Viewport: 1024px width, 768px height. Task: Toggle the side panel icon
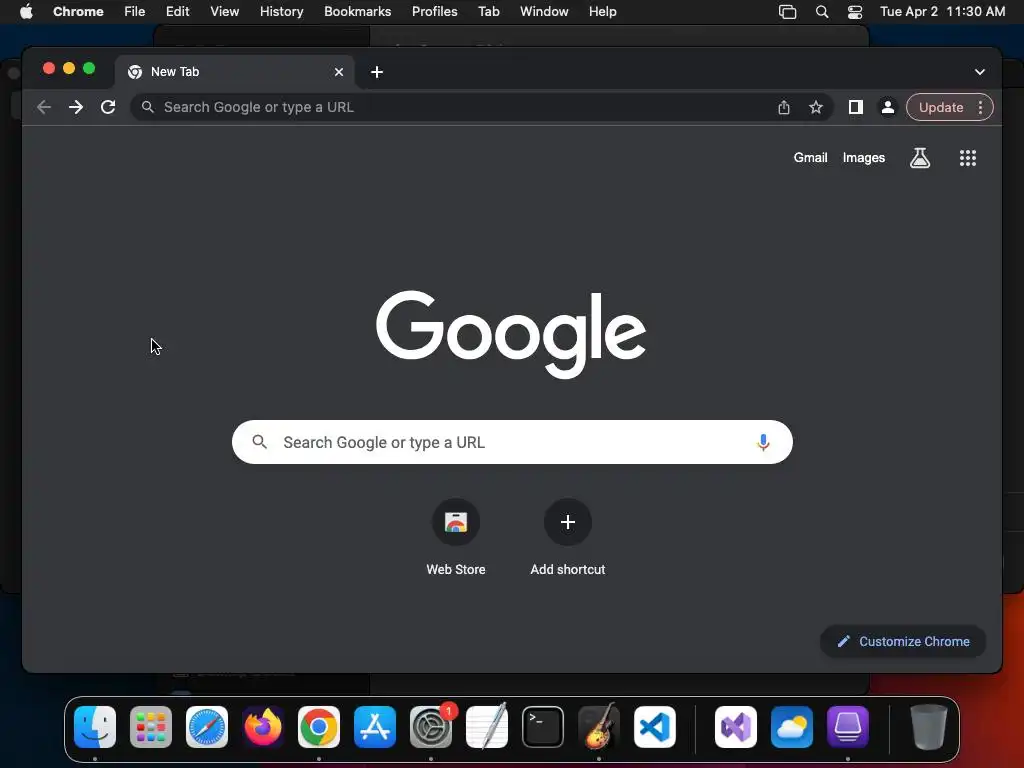point(856,107)
